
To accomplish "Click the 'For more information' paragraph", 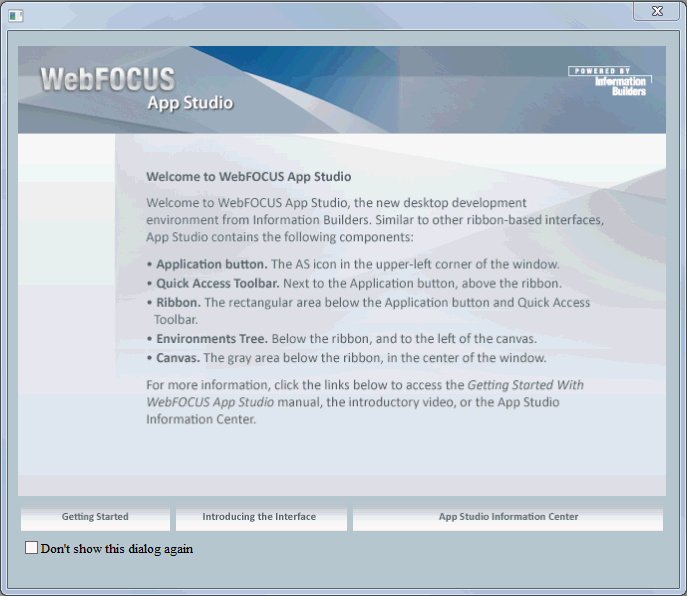I will [365, 402].
